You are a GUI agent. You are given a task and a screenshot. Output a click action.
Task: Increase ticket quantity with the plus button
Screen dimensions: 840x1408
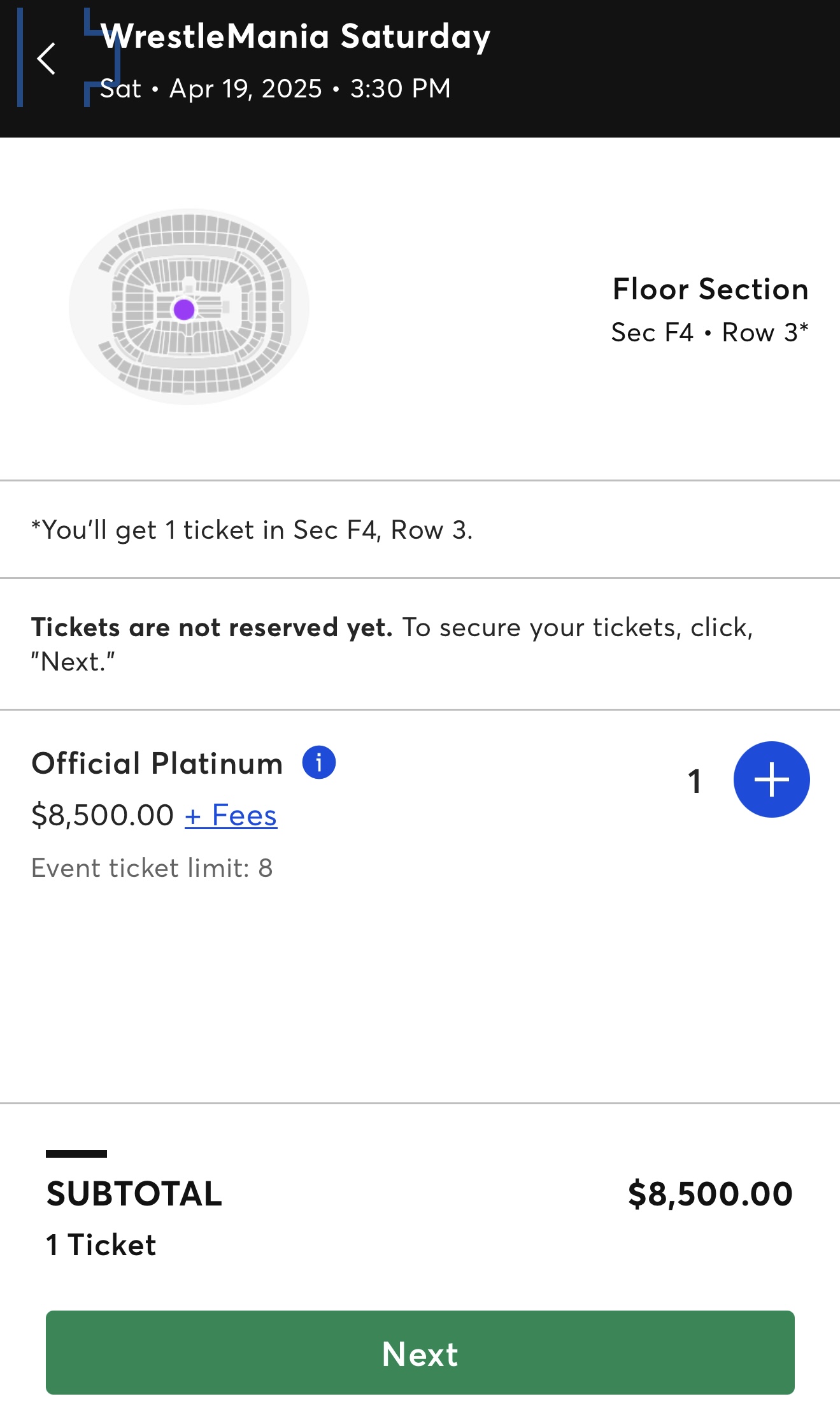(771, 779)
